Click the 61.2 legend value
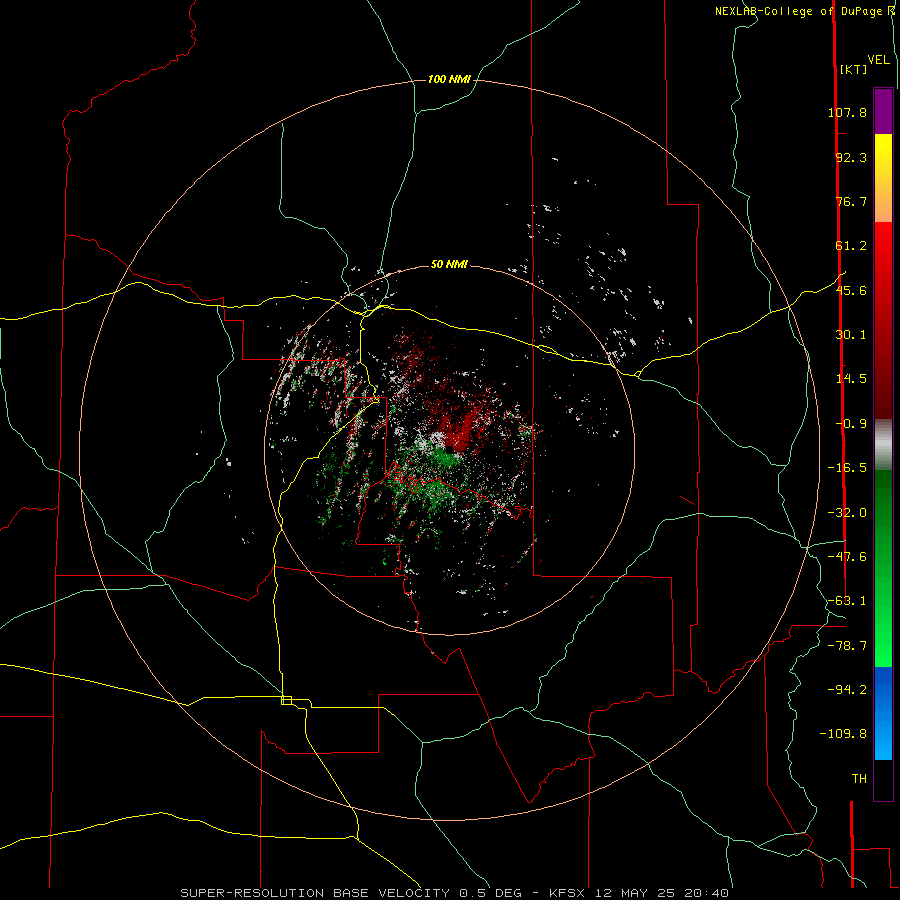900x900 pixels. click(851, 246)
